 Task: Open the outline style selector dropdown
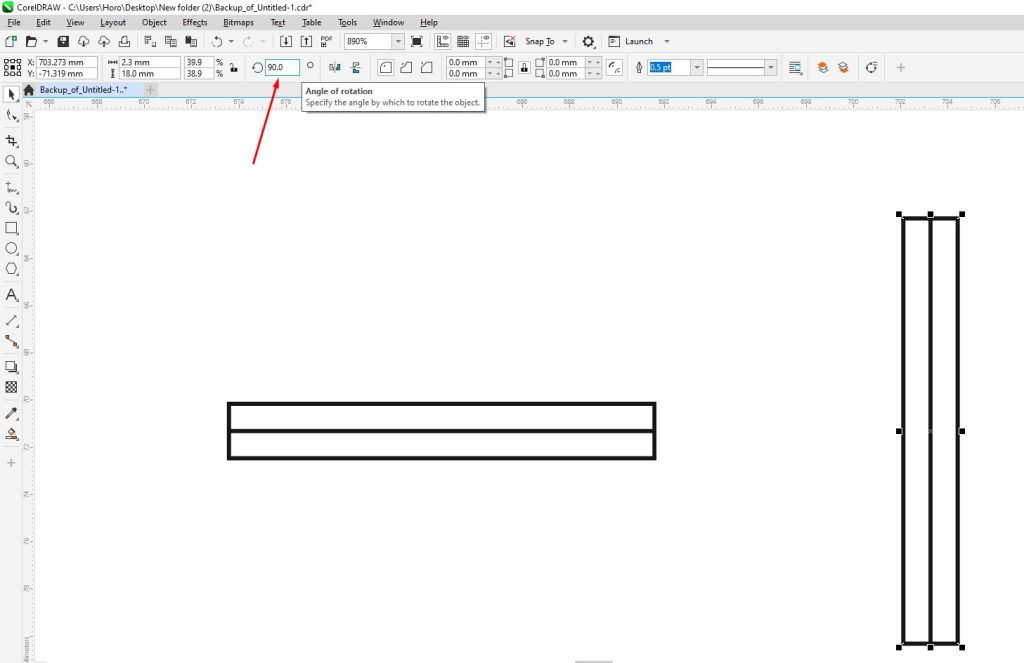click(x=770, y=66)
